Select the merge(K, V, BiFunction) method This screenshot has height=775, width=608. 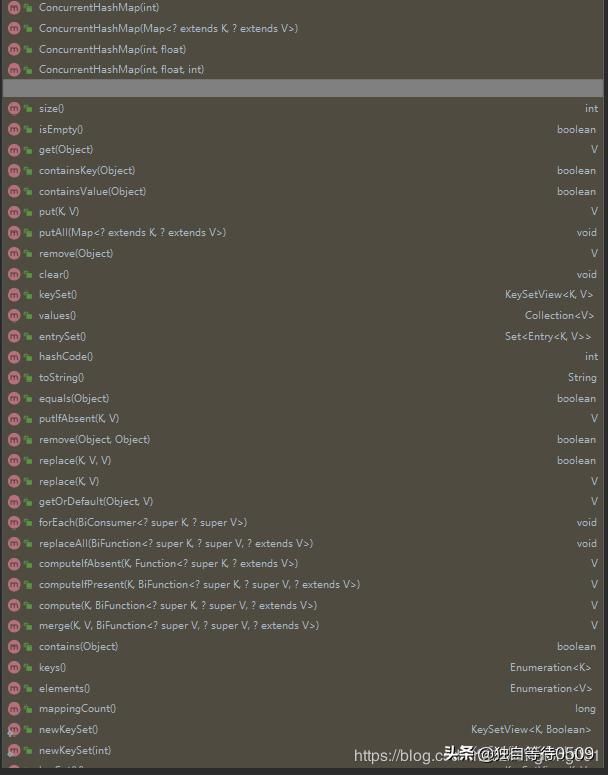tap(179, 626)
